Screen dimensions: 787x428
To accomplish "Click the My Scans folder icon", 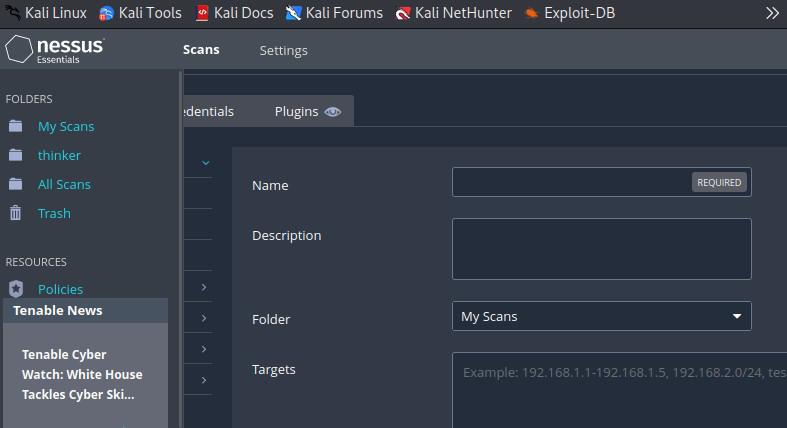I will pyautogui.click(x=16, y=126).
